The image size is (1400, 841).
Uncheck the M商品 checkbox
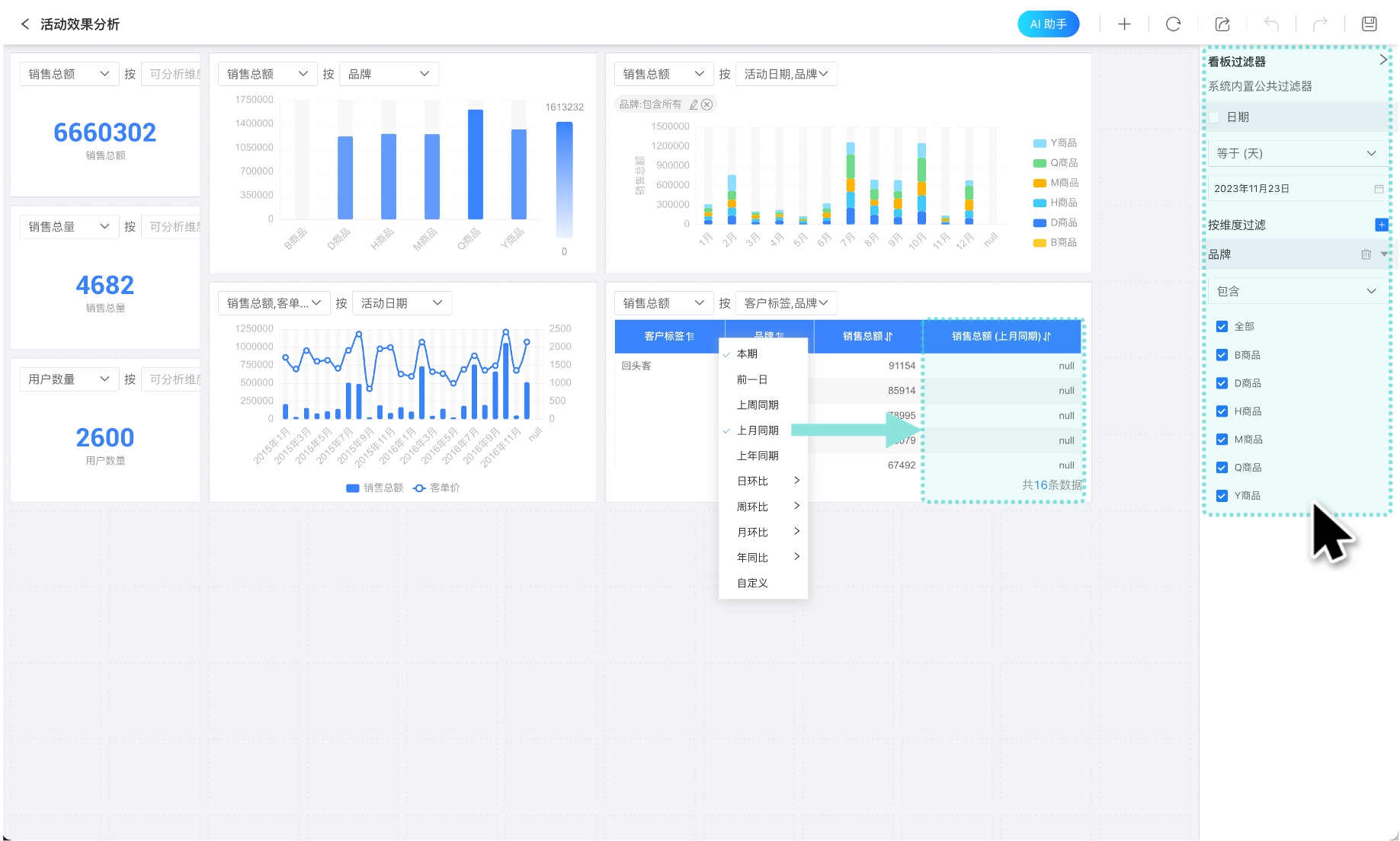pyautogui.click(x=1222, y=440)
